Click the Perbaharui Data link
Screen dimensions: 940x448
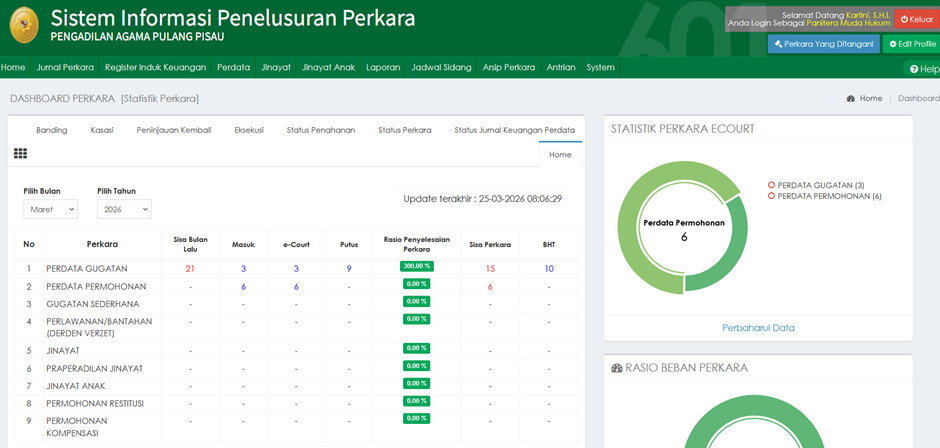[x=758, y=327]
